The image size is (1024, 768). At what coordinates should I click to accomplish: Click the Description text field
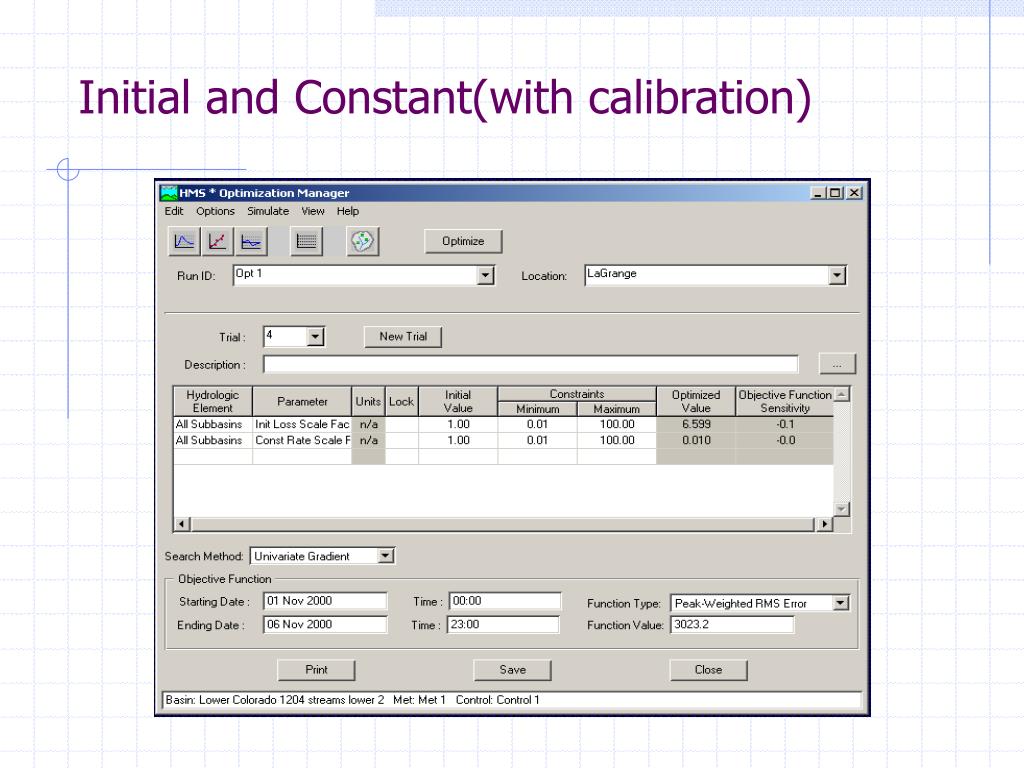pyautogui.click(x=530, y=364)
